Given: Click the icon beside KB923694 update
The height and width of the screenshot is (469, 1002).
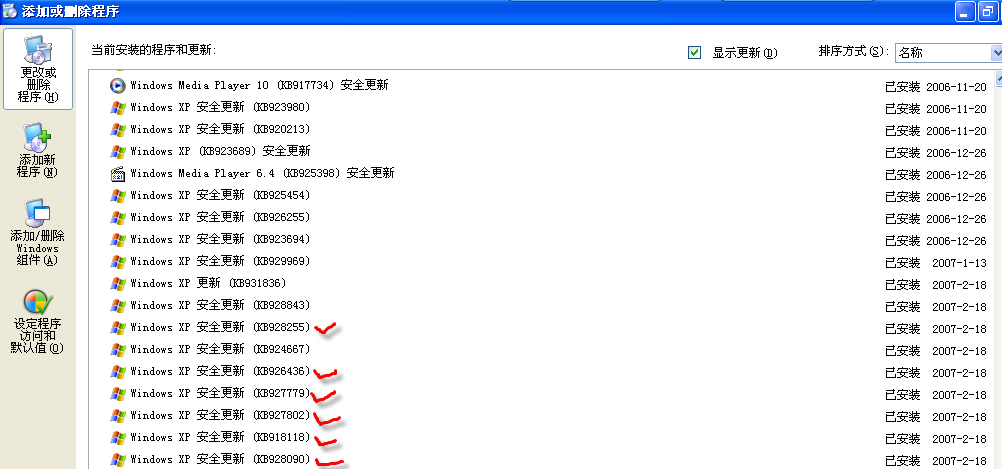Looking at the screenshot, I should tap(118, 240).
